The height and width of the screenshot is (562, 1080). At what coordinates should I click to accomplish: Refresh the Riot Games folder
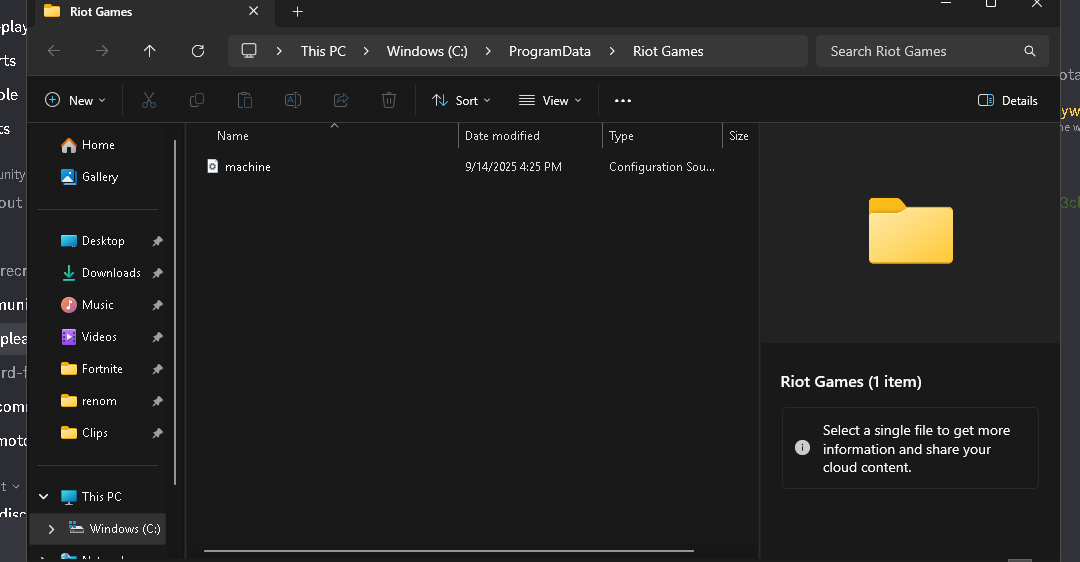[x=198, y=51]
